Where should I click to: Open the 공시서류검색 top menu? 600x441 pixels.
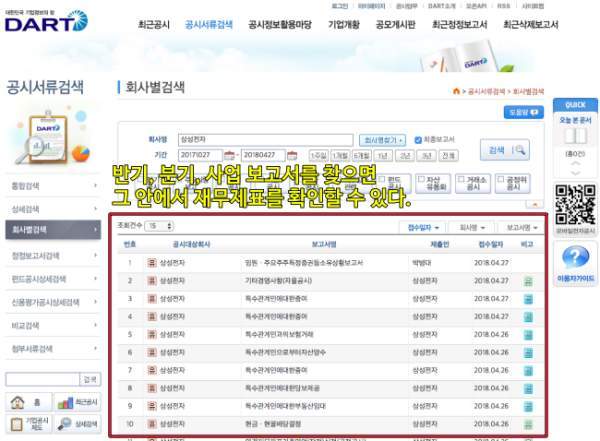(x=209, y=24)
